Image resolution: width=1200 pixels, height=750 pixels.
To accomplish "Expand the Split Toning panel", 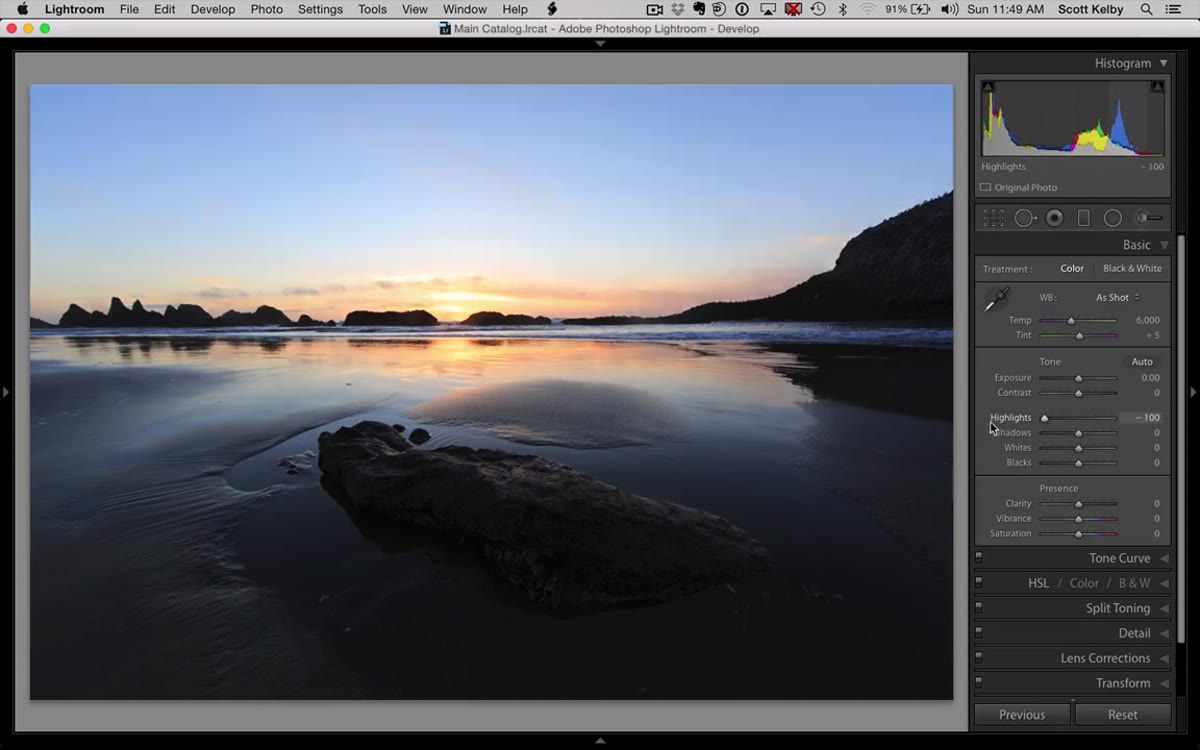I will 1164,608.
